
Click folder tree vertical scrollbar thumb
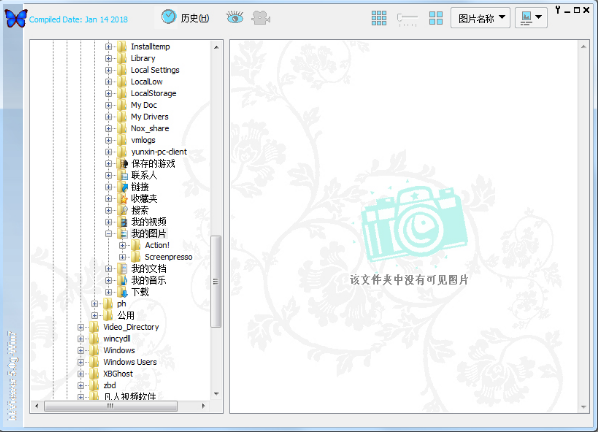(216, 282)
